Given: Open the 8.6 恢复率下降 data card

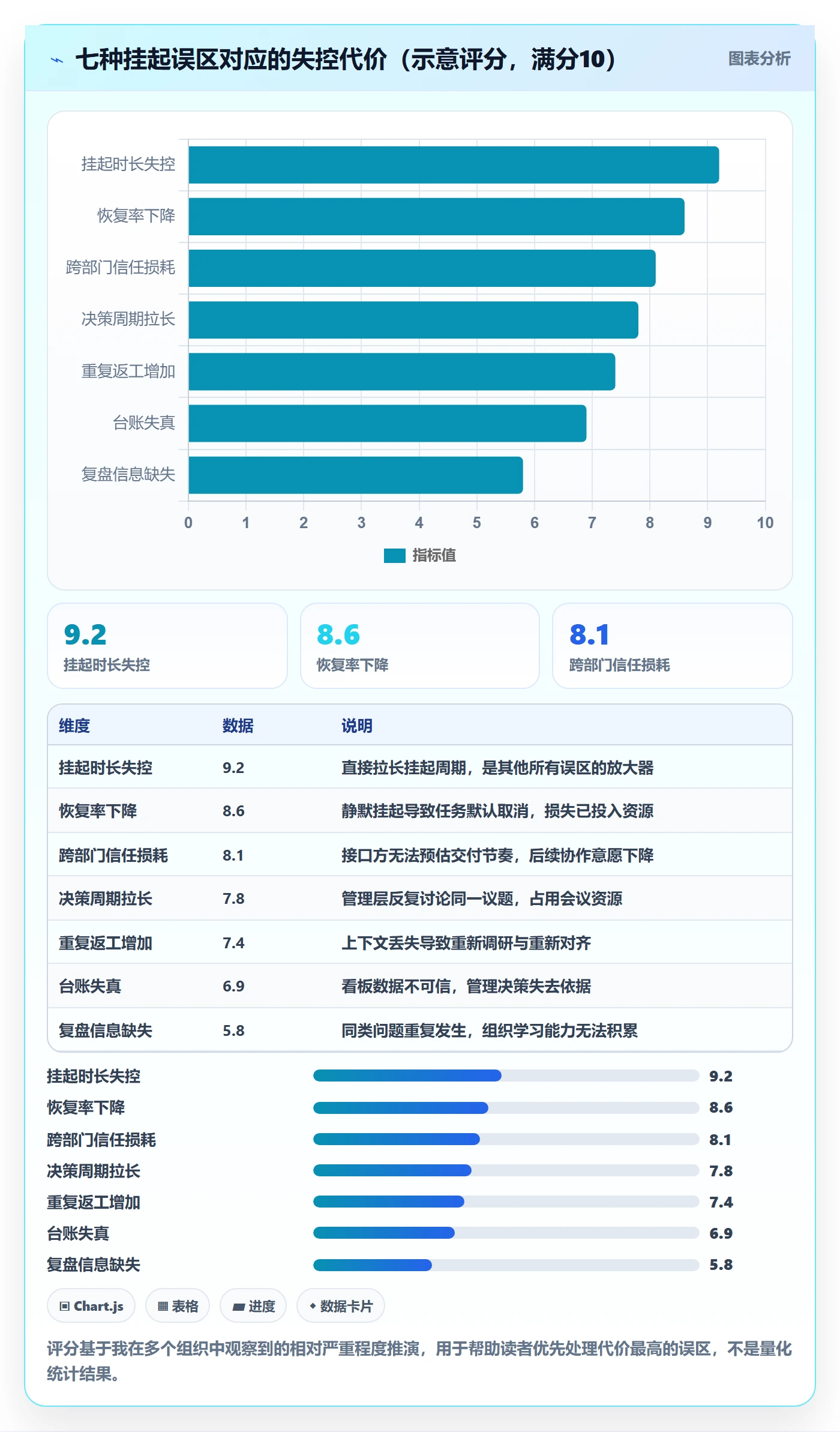Looking at the screenshot, I should tap(420, 646).
